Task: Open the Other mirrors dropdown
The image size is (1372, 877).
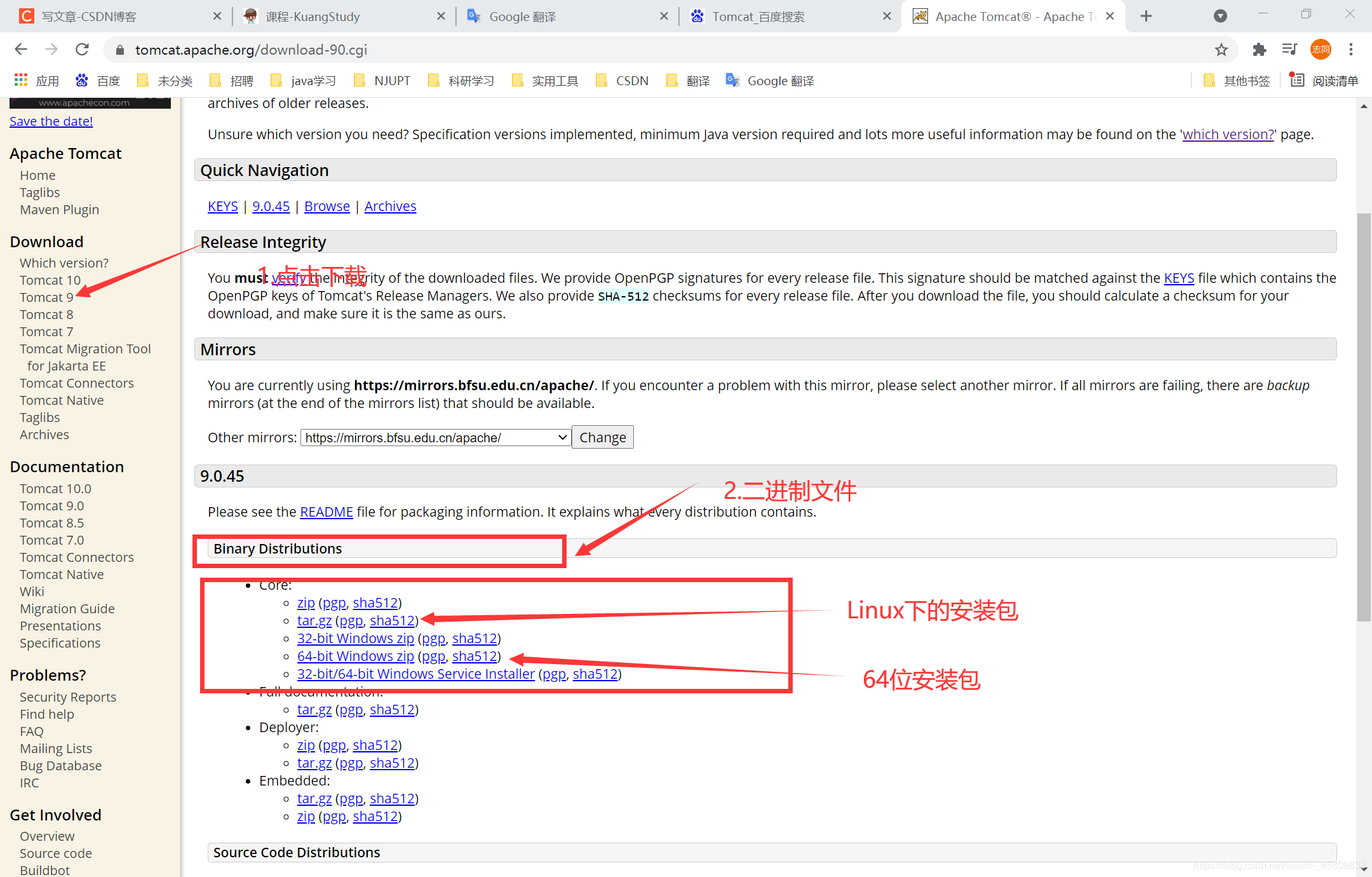Action: point(434,437)
